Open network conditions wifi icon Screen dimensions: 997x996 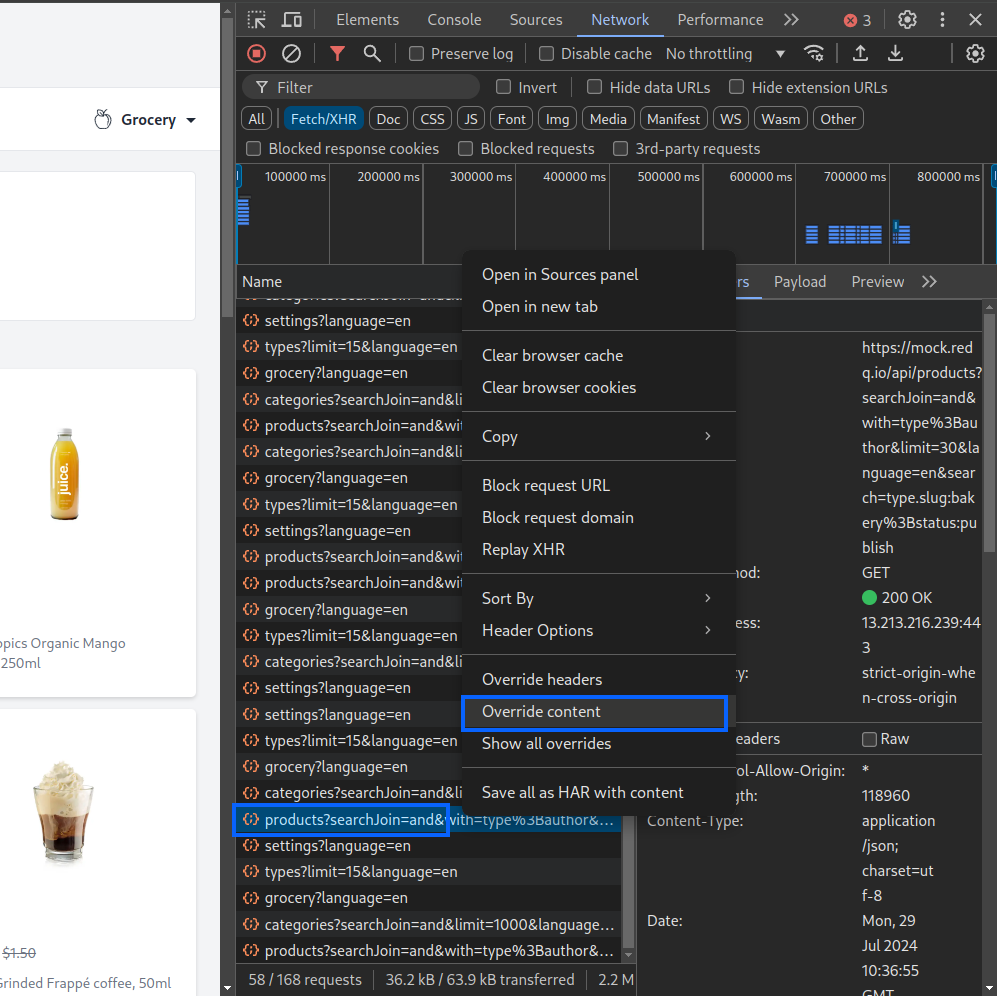[814, 53]
